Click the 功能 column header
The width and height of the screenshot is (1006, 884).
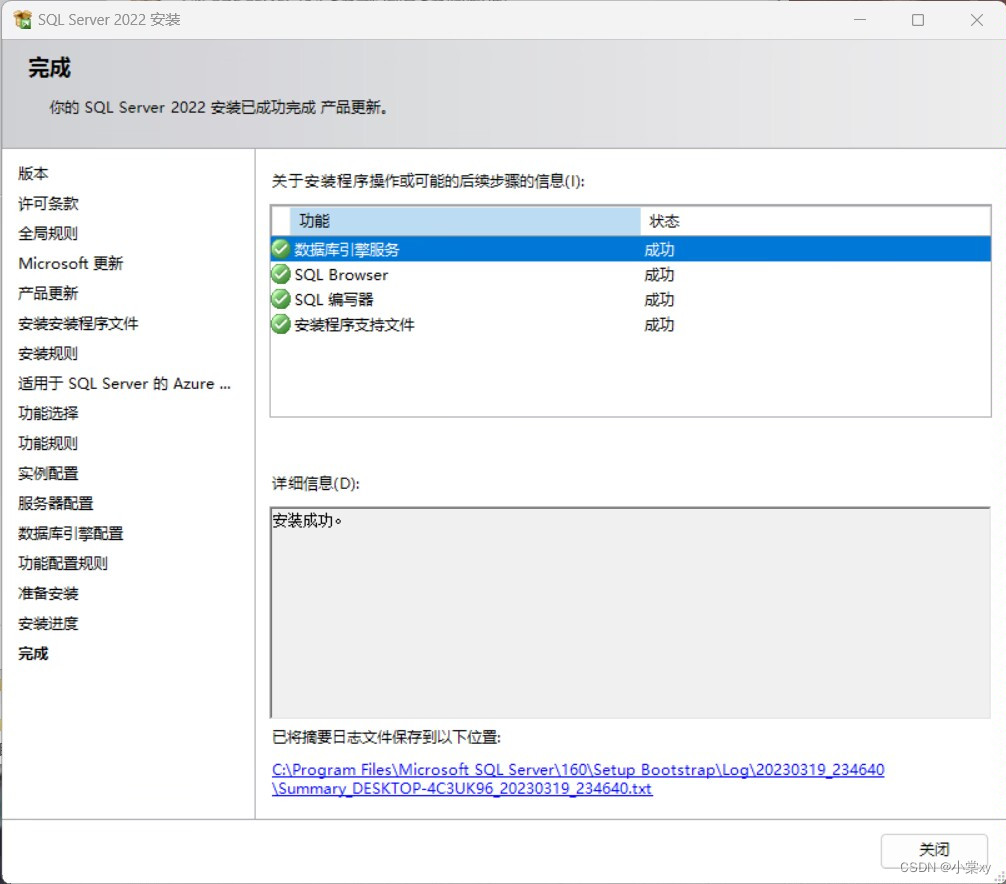coord(465,221)
